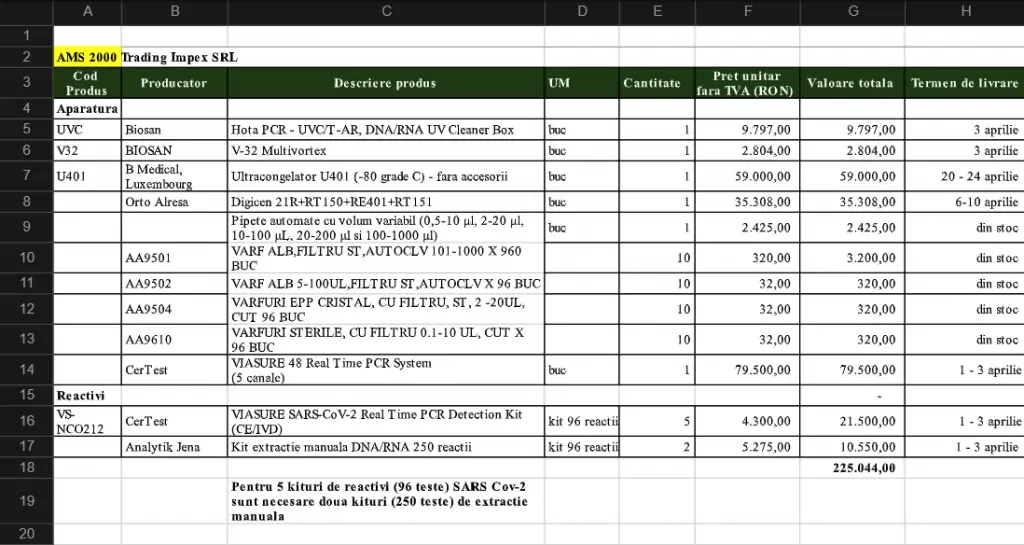Click the 'VARFURI STERILE' description cell

point(386,339)
